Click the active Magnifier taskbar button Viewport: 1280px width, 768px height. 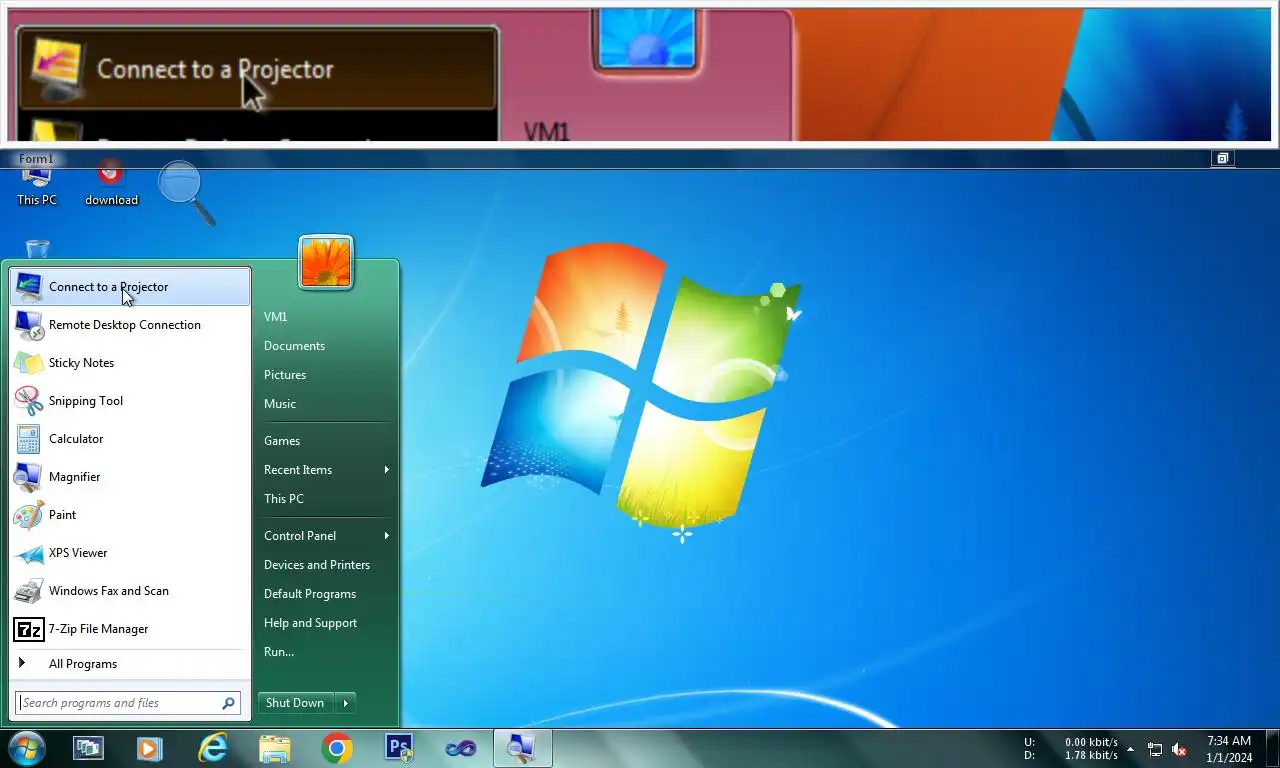[x=522, y=748]
